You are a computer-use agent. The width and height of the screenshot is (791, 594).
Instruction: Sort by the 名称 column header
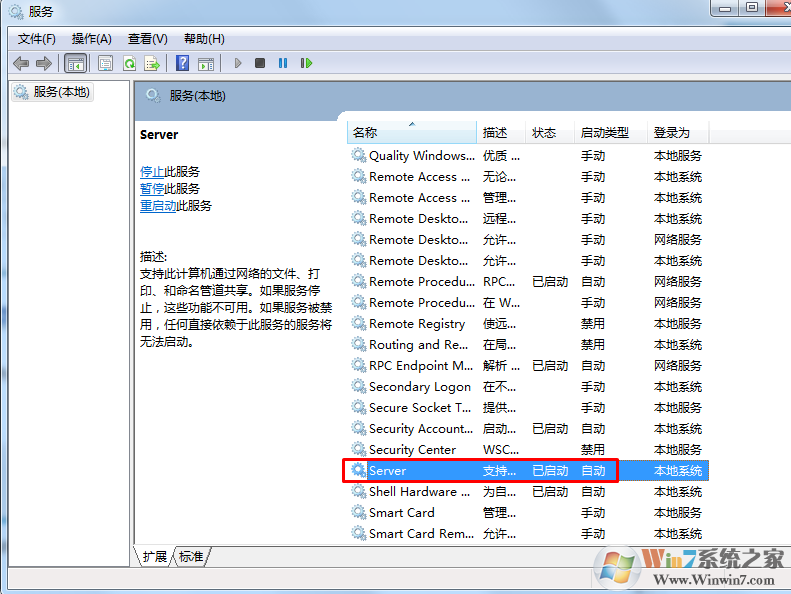[x=412, y=132]
